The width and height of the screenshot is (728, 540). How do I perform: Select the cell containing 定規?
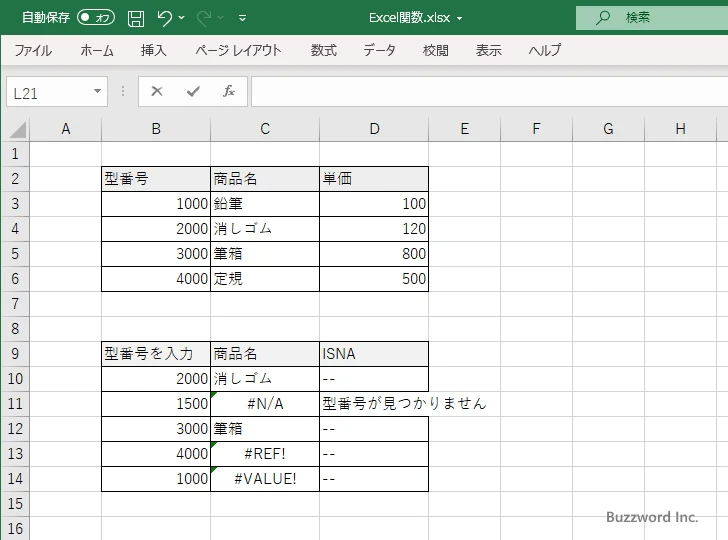click(265, 279)
